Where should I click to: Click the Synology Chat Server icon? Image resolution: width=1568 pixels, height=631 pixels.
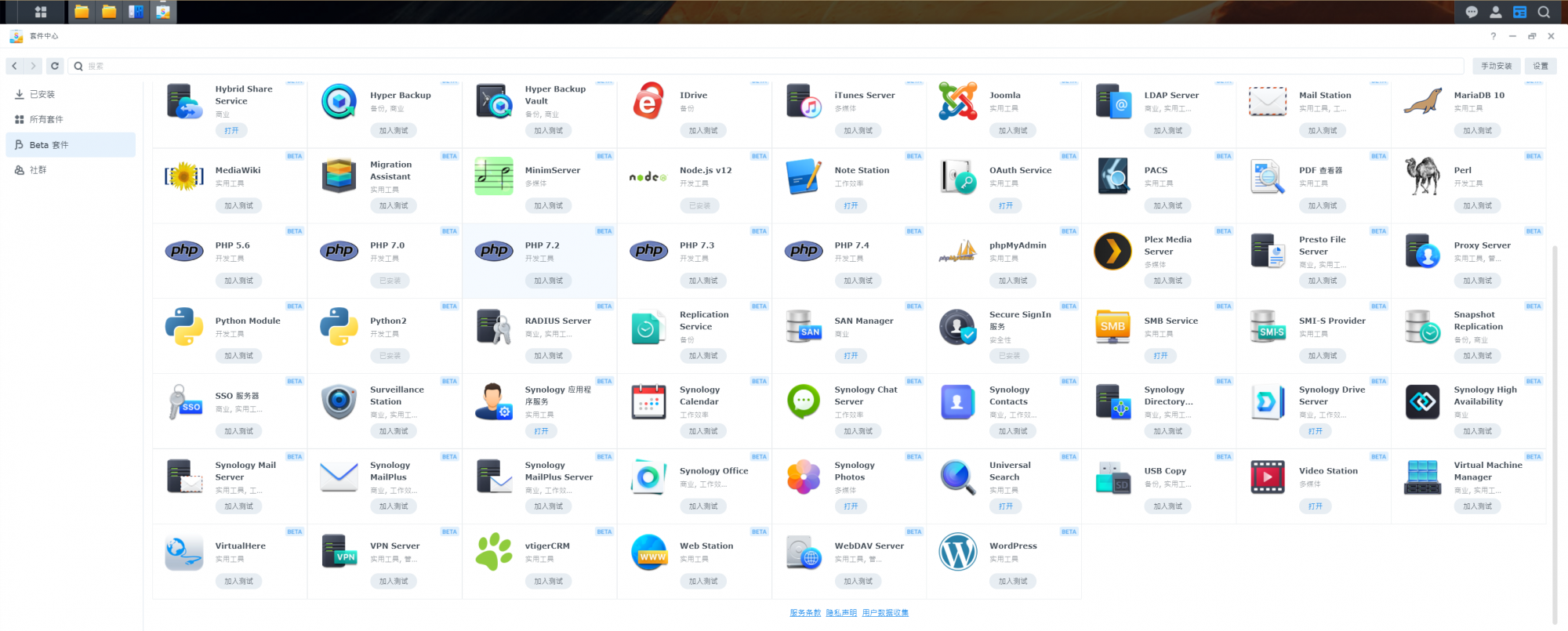pyautogui.click(x=804, y=402)
